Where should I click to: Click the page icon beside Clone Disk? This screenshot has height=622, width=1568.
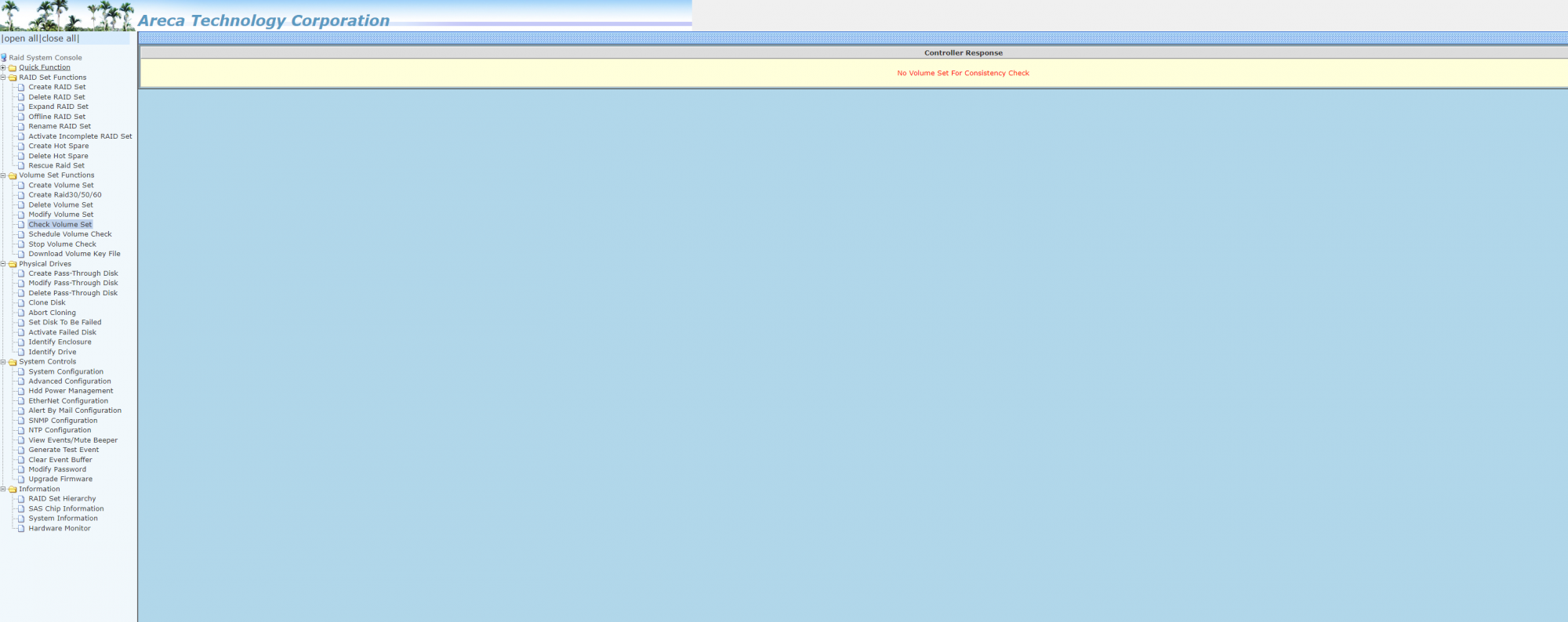pyautogui.click(x=22, y=302)
